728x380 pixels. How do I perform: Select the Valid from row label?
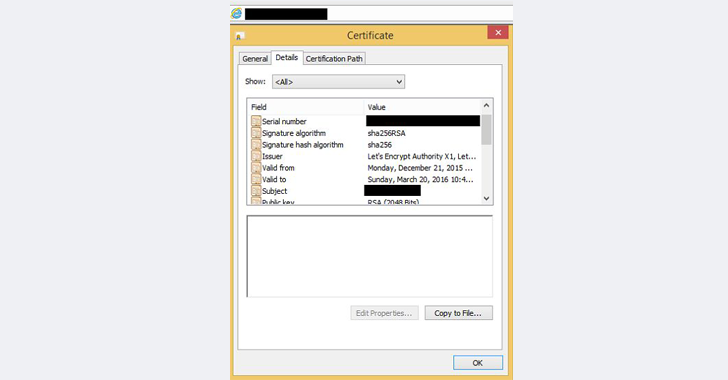278,168
